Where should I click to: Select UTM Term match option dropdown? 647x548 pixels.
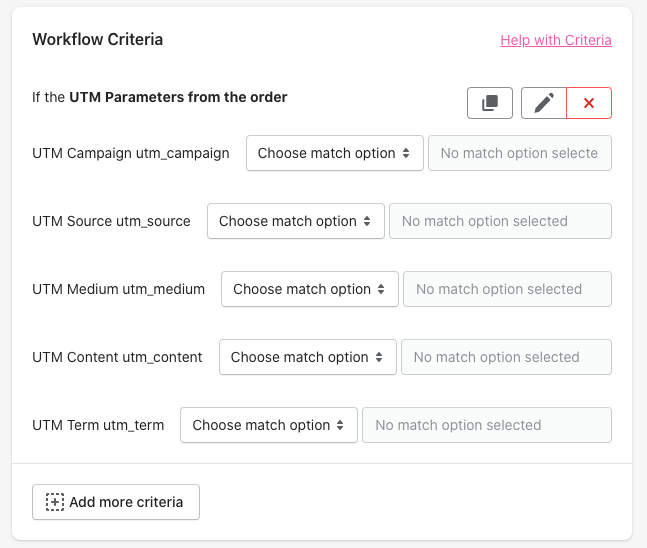pyautogui.click(x=269, y=425)
